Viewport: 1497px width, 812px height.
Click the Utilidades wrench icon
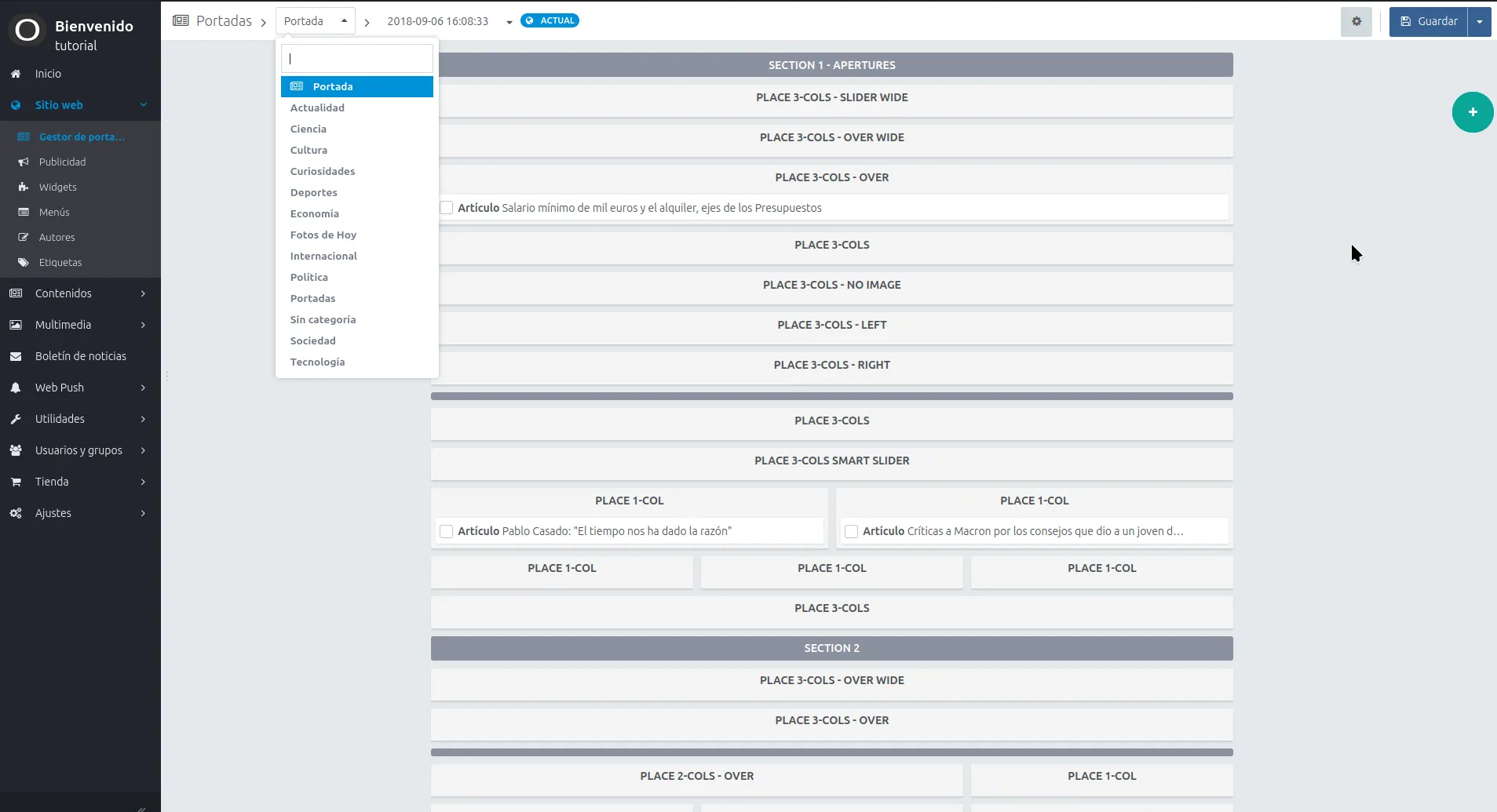click(x=16, y=419)
